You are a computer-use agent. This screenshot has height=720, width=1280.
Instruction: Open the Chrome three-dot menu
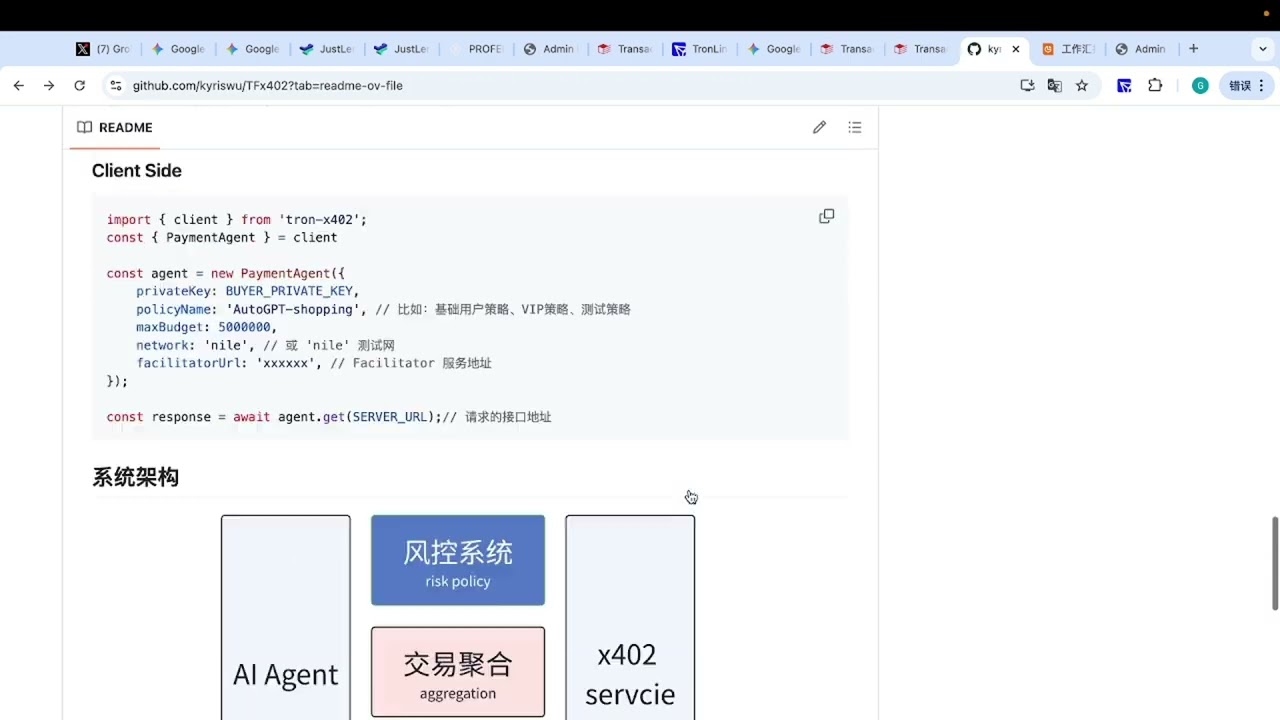(x=1262, y=86)
